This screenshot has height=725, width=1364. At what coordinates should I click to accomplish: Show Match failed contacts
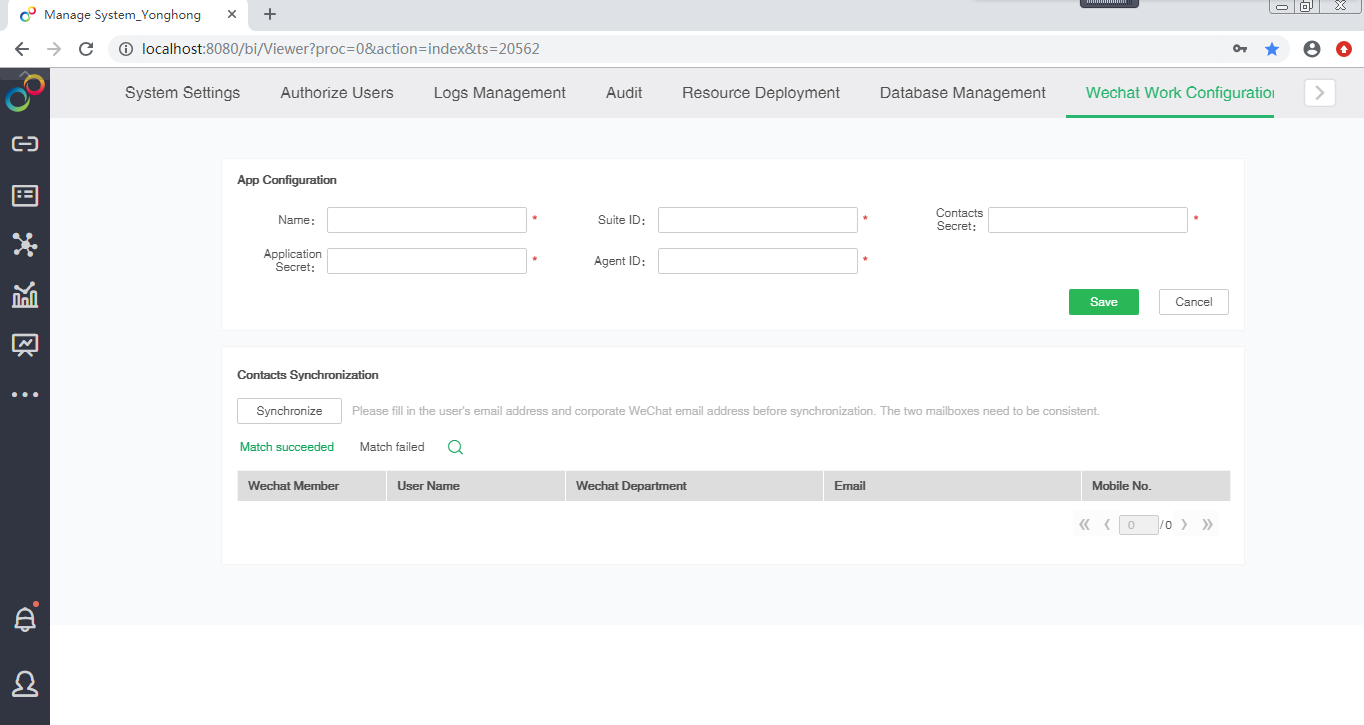point(392,447)
